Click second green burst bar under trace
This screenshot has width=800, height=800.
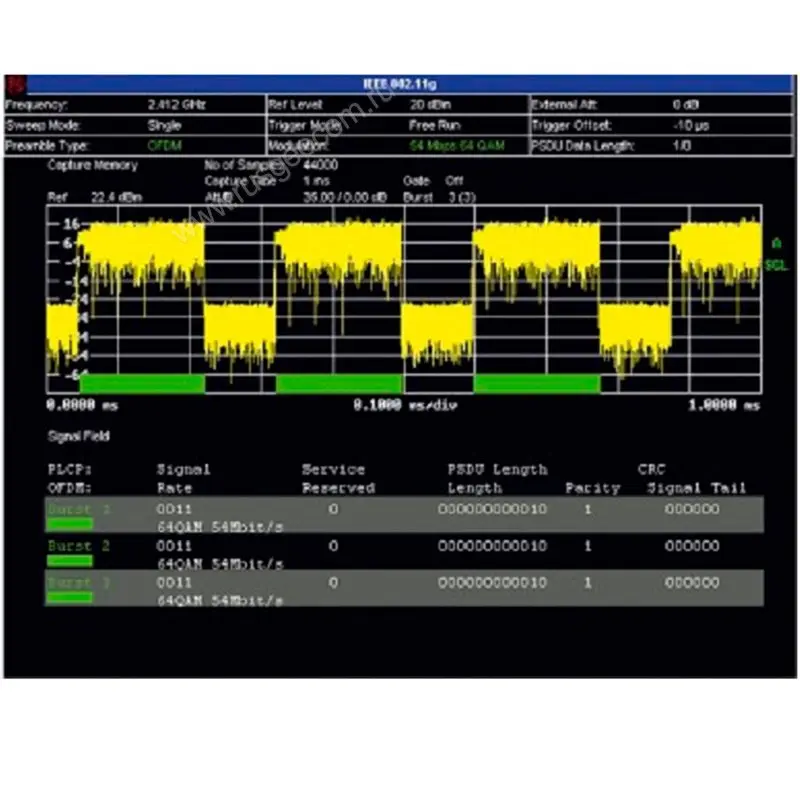pyautogui.click(x=339, y=384)
